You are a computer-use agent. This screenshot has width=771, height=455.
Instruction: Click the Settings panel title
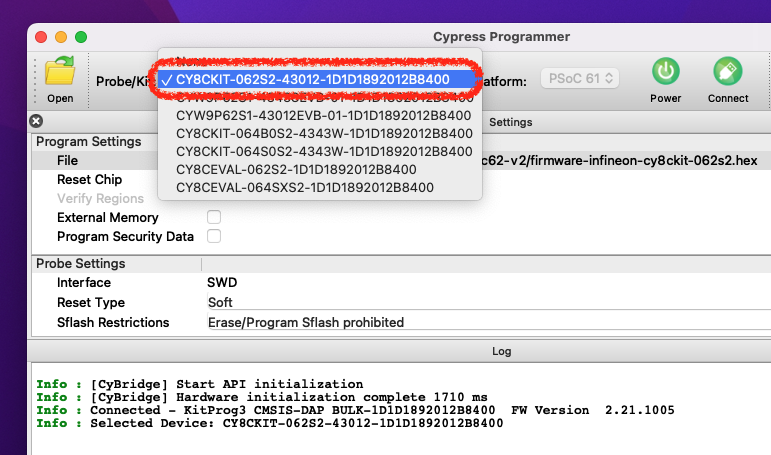(x=510, y=122)
